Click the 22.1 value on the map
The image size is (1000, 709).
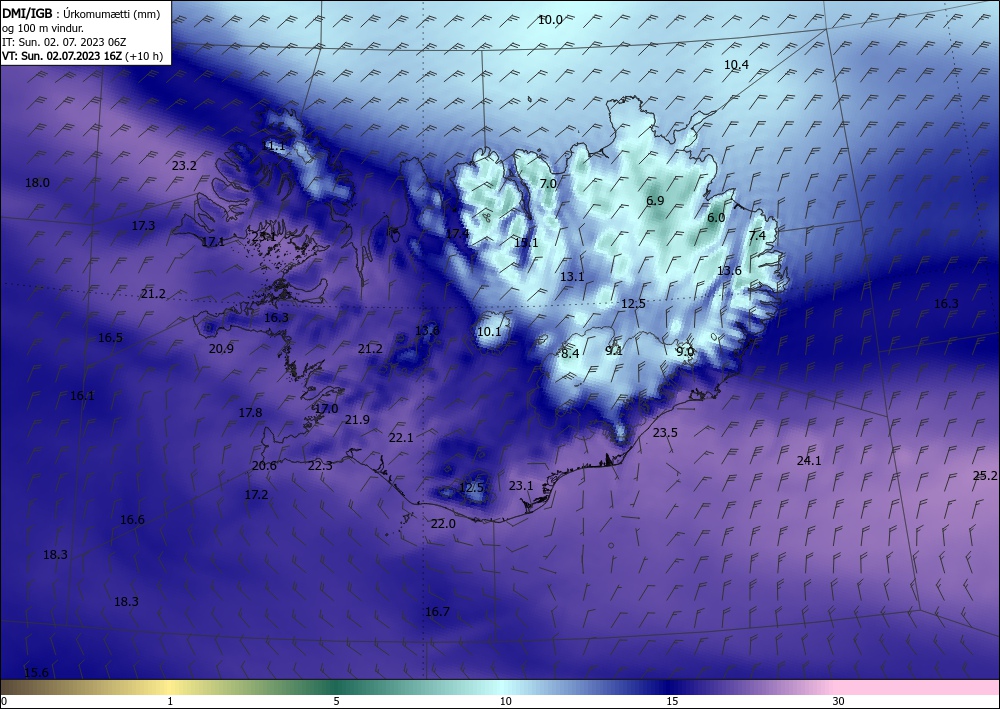pos(401,438)
